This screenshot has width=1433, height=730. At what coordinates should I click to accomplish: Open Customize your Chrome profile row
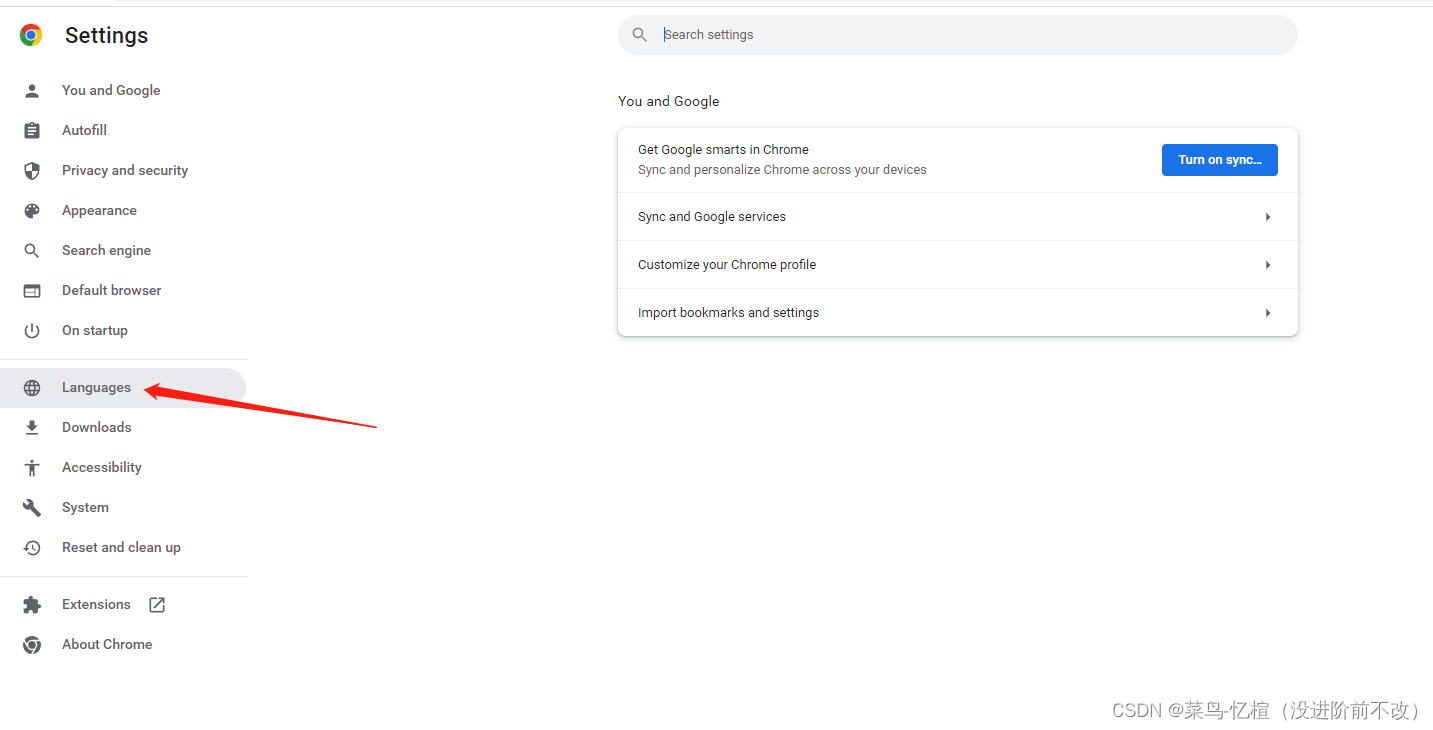(x=958, y=265)
